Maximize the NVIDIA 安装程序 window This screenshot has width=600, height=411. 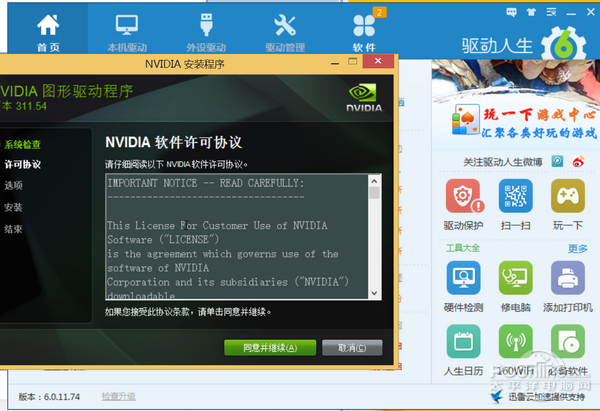352,61
